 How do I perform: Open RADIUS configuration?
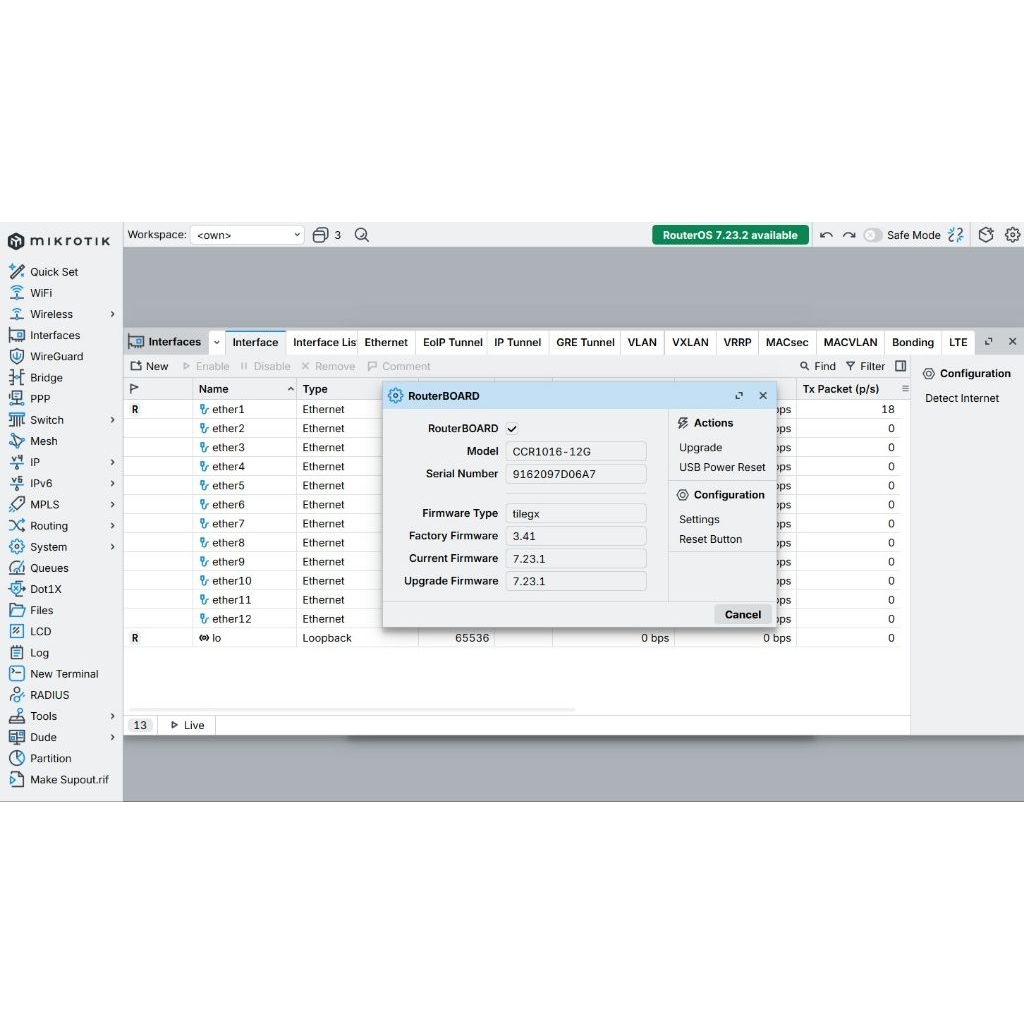[x=49, y=695]
